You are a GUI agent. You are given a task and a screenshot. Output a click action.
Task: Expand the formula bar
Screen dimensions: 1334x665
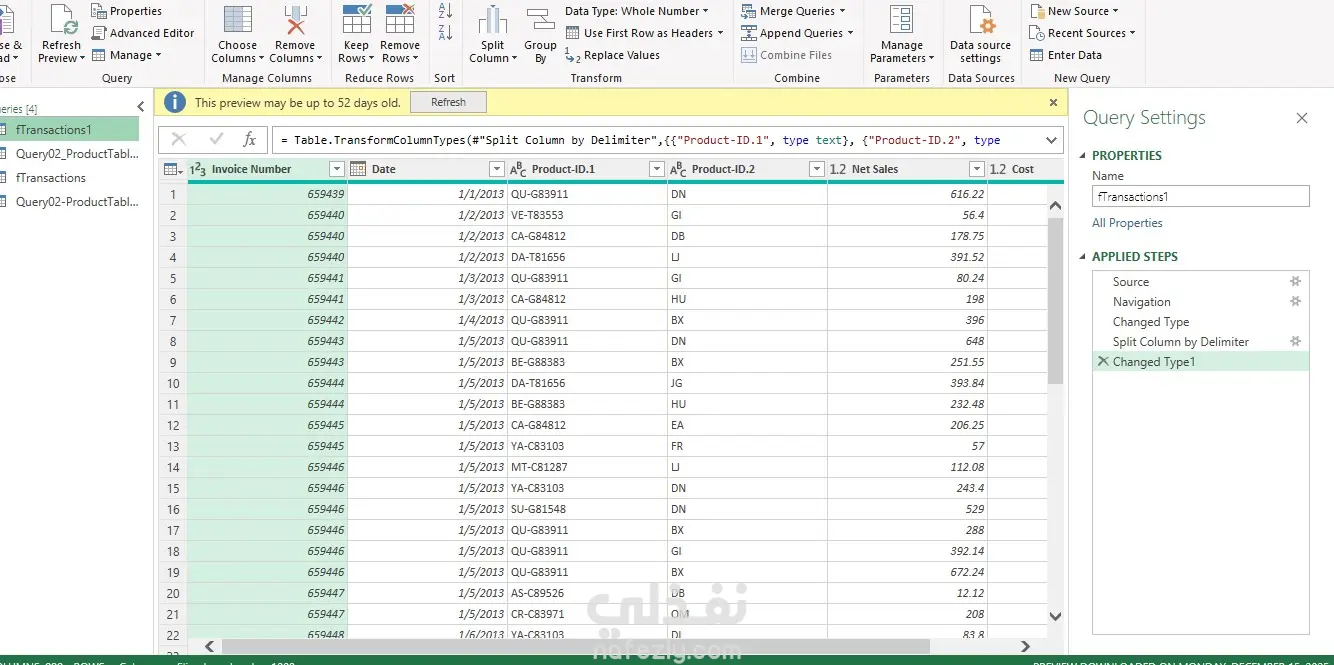pos(1051,140)
